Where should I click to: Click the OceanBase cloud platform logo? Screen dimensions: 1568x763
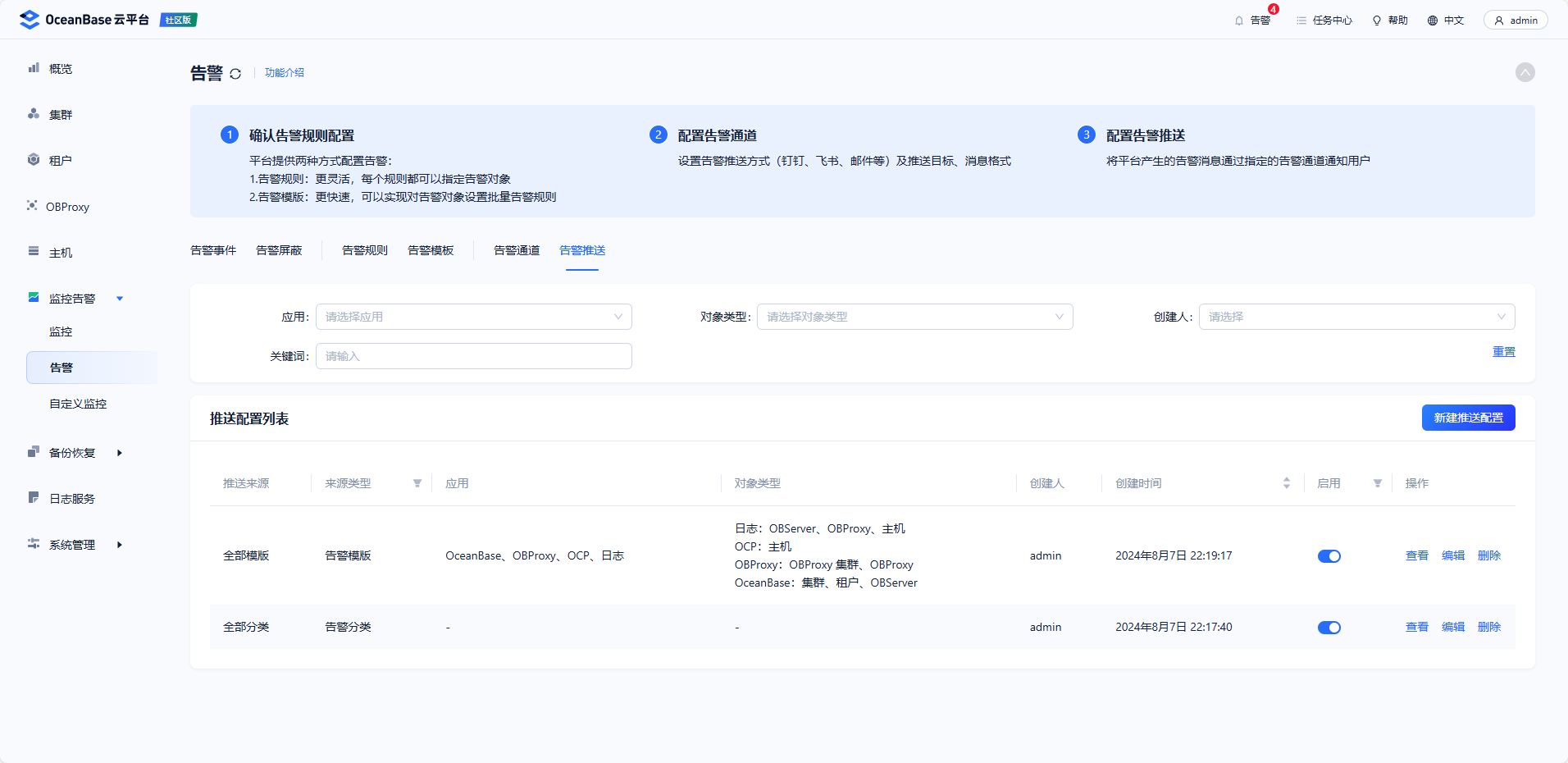point(84,20)
